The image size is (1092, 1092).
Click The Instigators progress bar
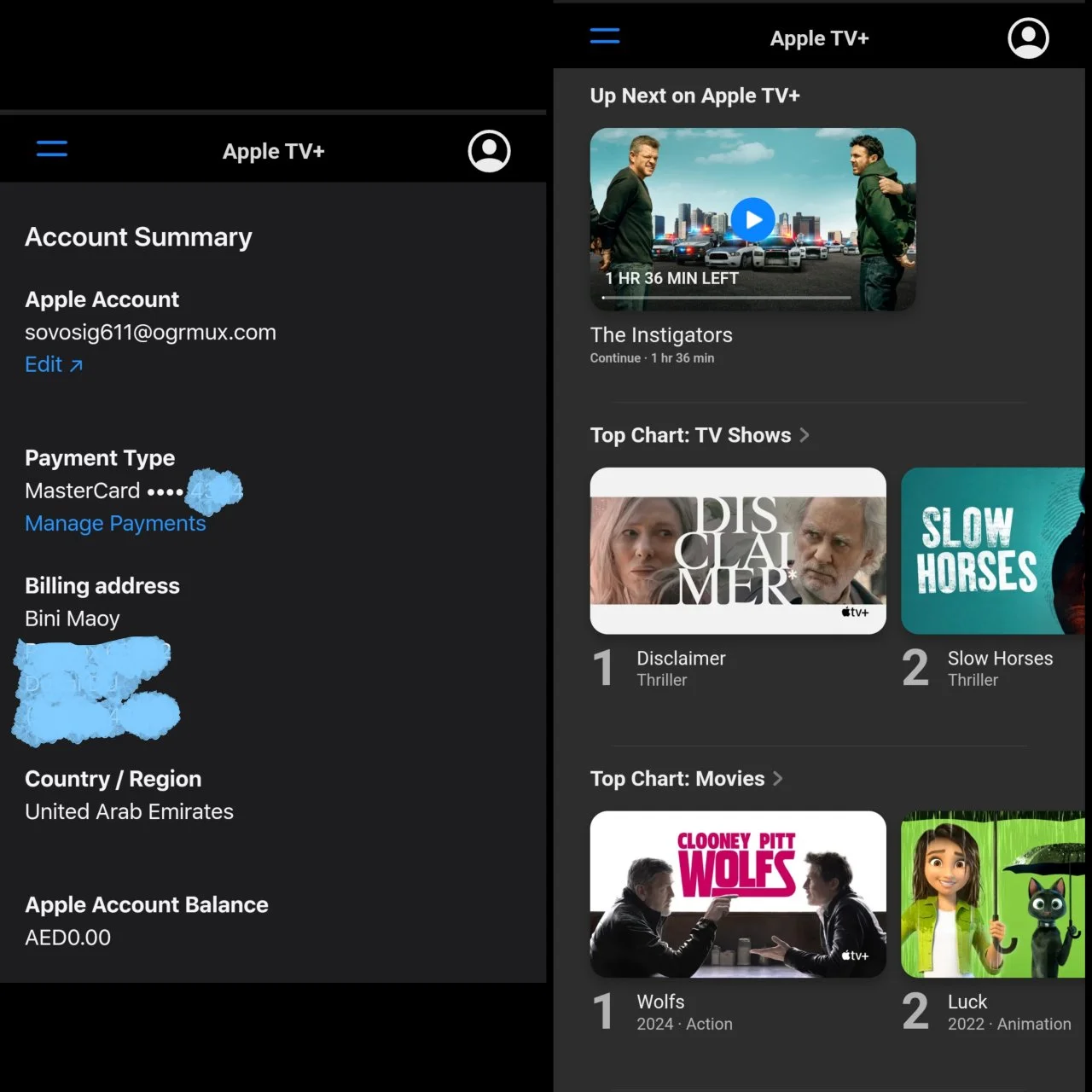(726, 298)
